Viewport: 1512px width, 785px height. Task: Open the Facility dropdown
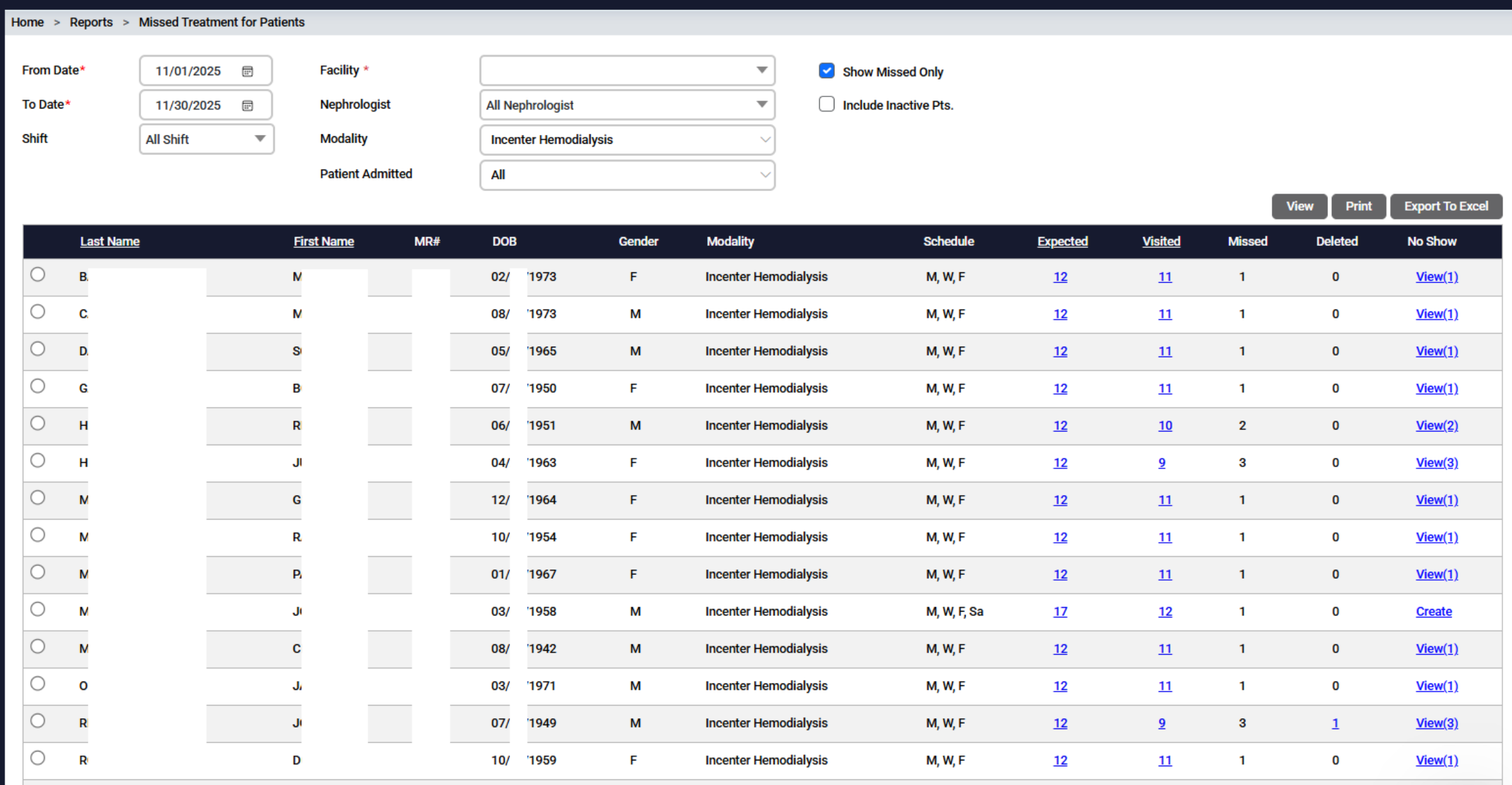[627, 71]
